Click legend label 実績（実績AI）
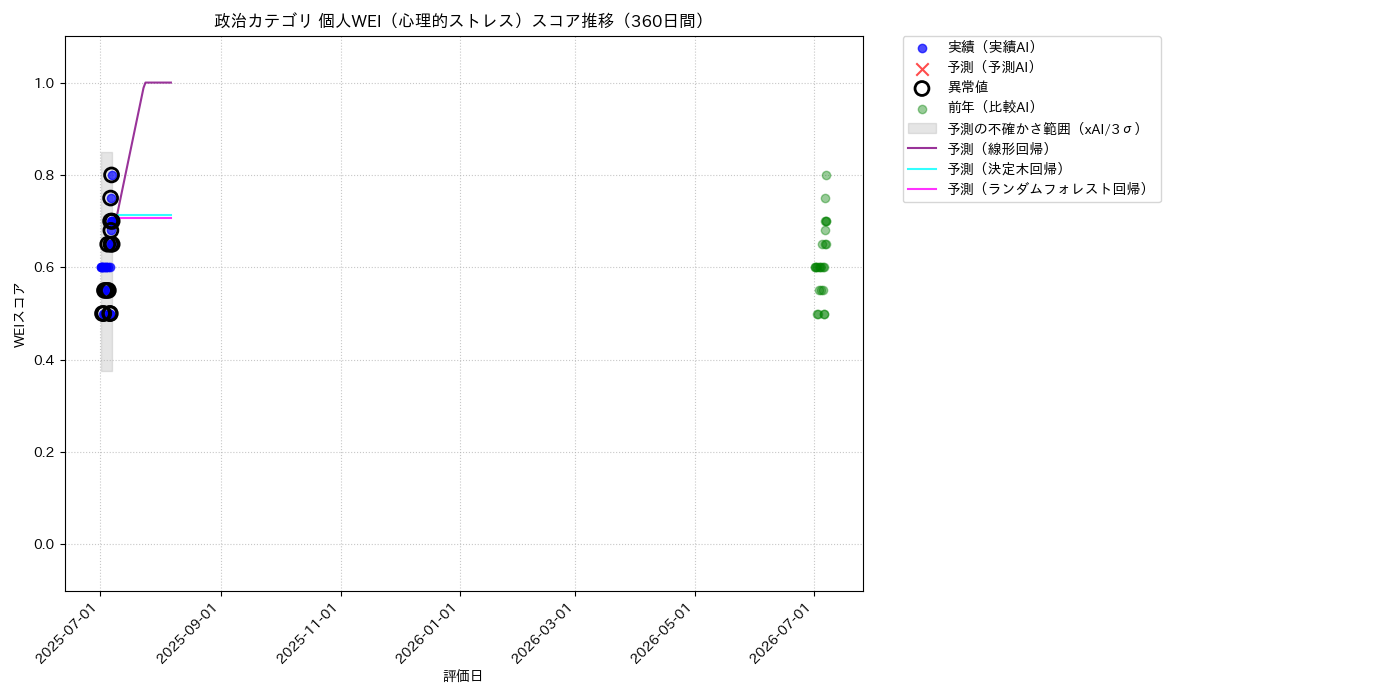Image resolution: width=1400 pixels, height=700 pixels. coord(992,47)
